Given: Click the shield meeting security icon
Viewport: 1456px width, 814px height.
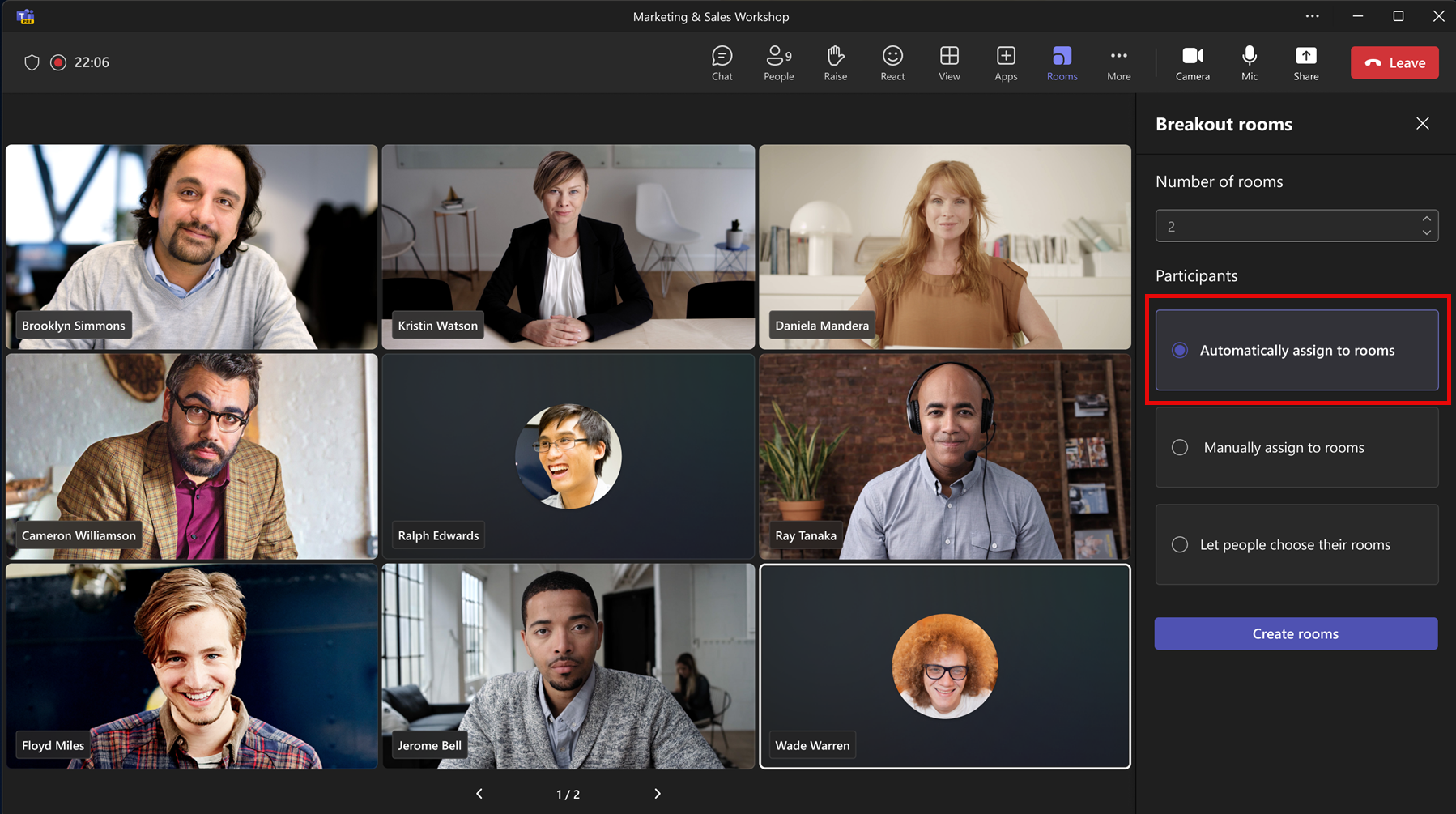Looking at the screenshot, I should pos(32,62).
